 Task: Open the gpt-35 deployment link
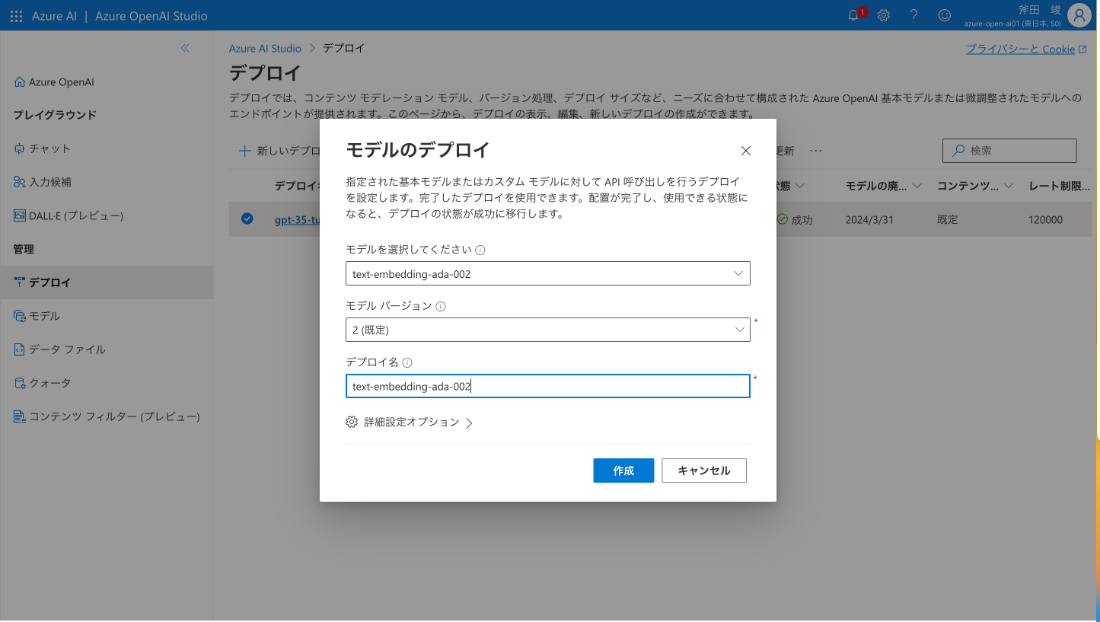[297, 219]
